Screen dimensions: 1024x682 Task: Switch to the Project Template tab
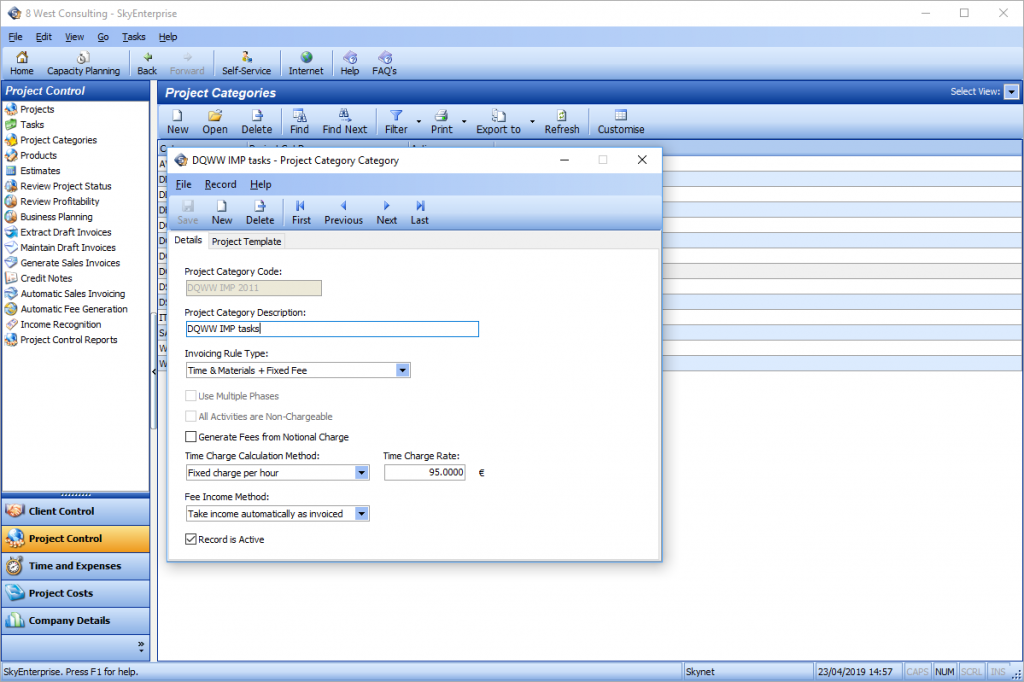[x=246, y=241]
